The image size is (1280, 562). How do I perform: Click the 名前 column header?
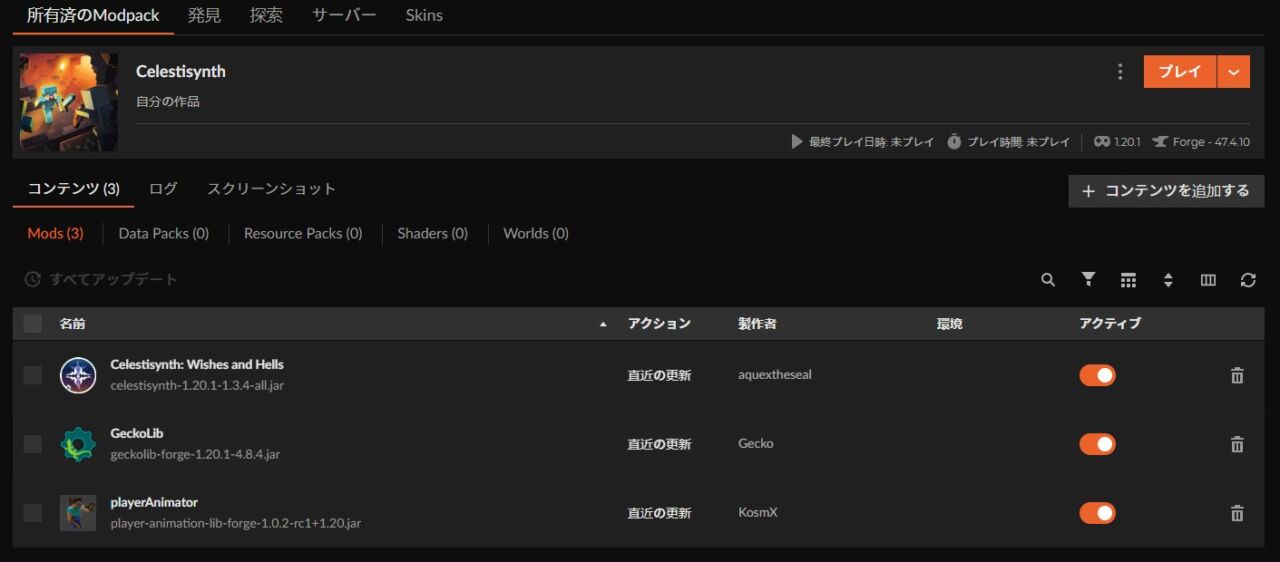coord(73,324)
